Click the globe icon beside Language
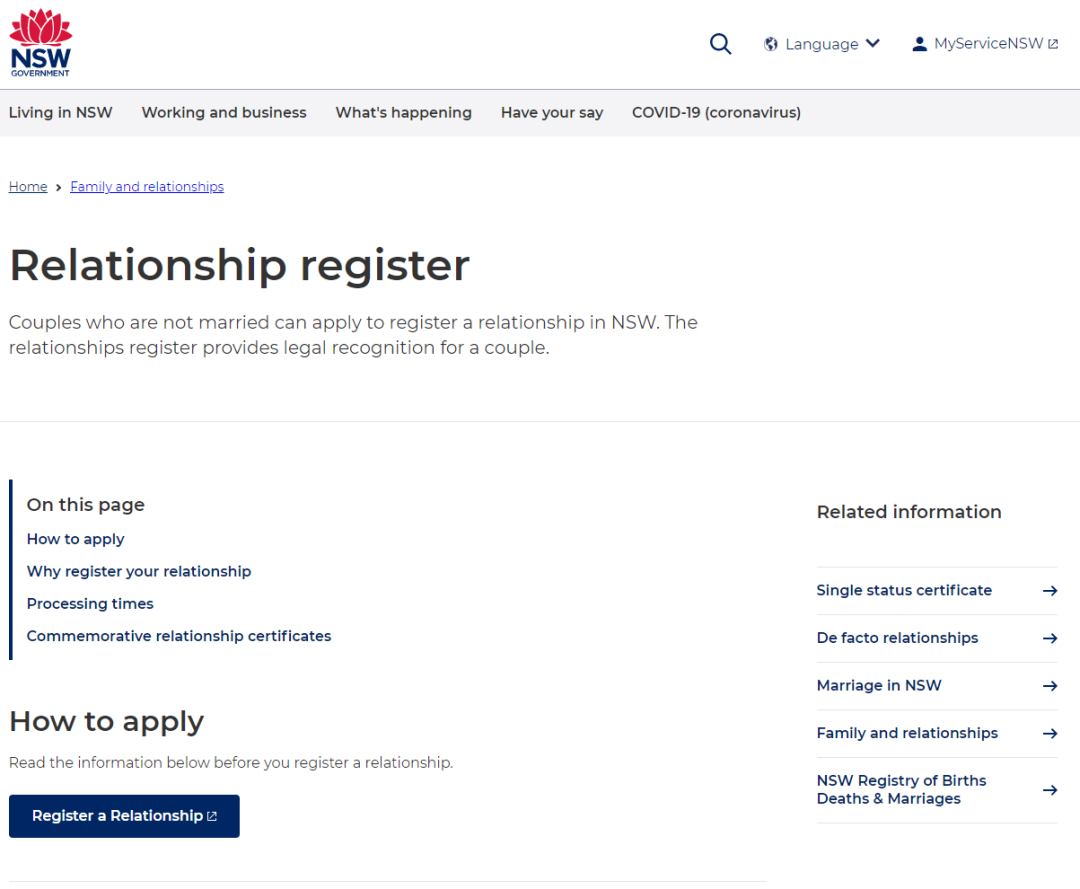The image size is (1080, 889). tap(771, 44)
